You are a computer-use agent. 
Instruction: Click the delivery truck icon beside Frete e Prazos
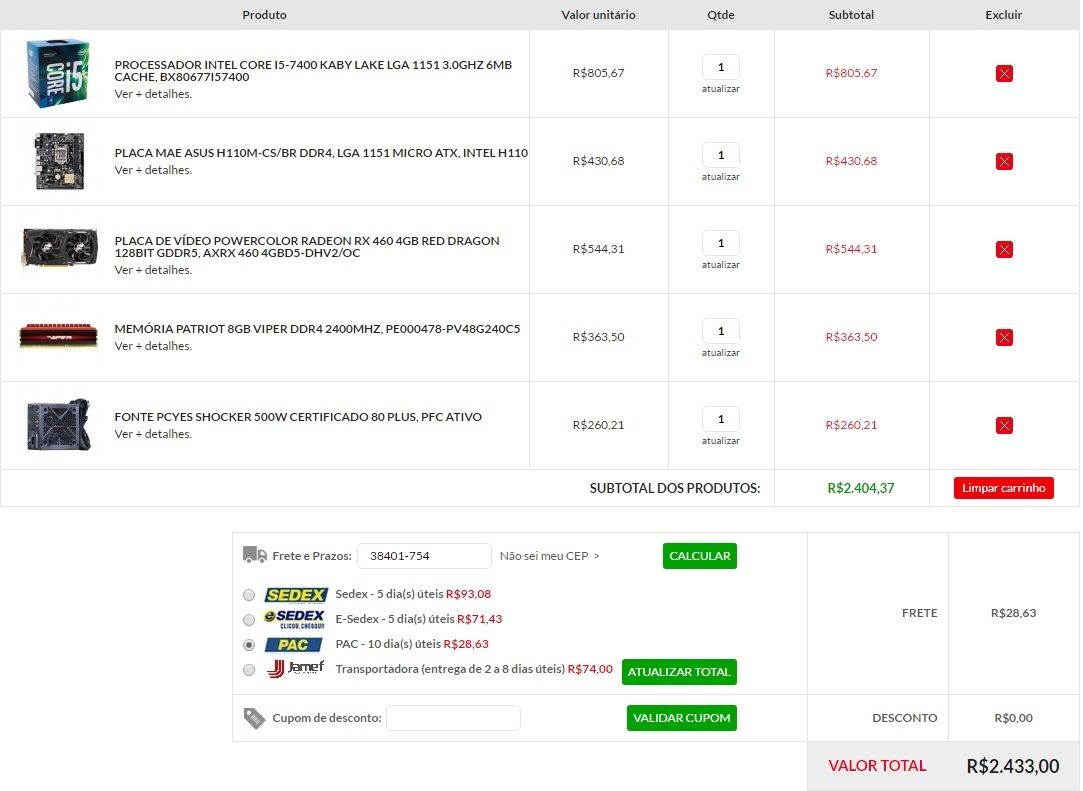click(255, 555)
